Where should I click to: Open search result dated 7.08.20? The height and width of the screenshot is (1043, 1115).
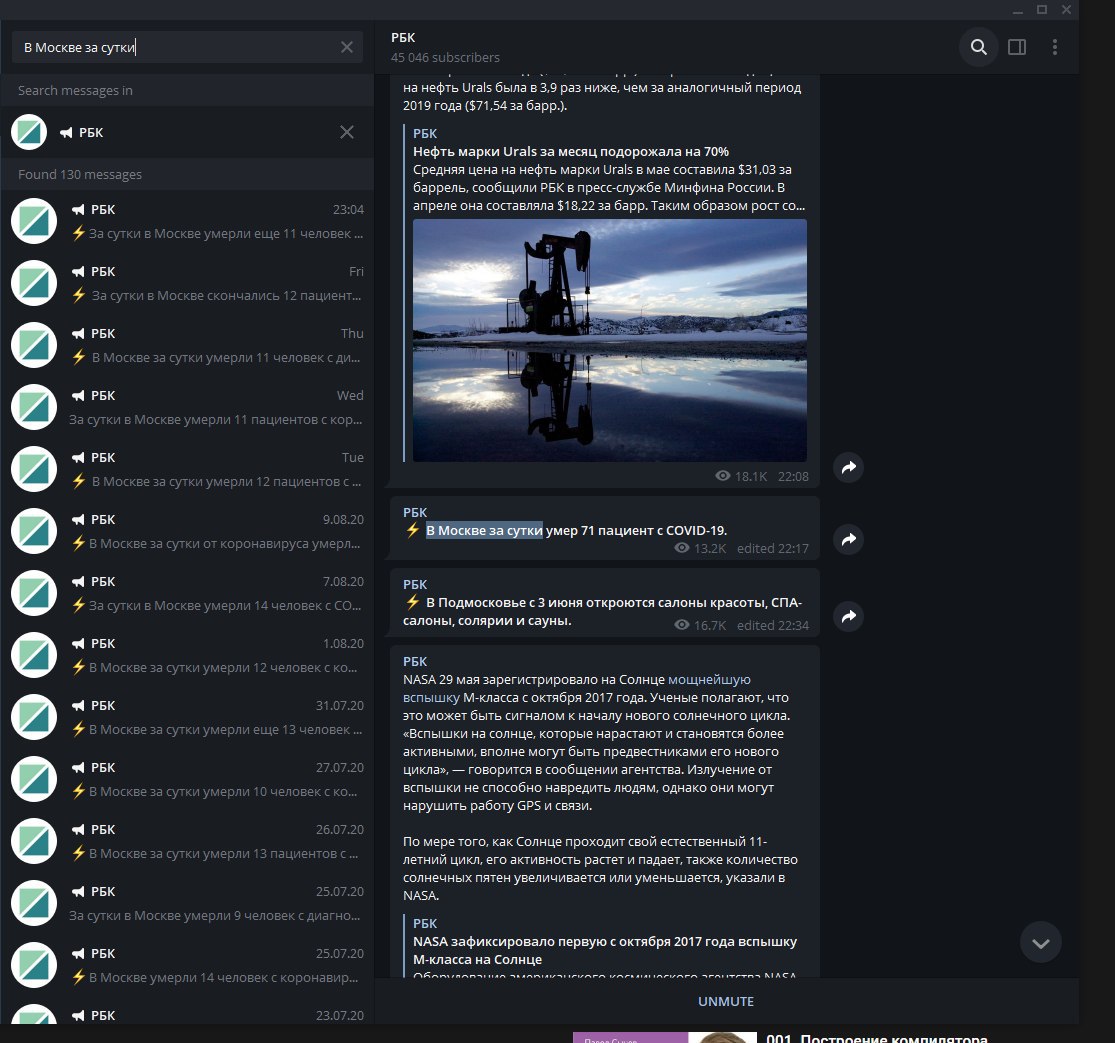pos(187,593)
